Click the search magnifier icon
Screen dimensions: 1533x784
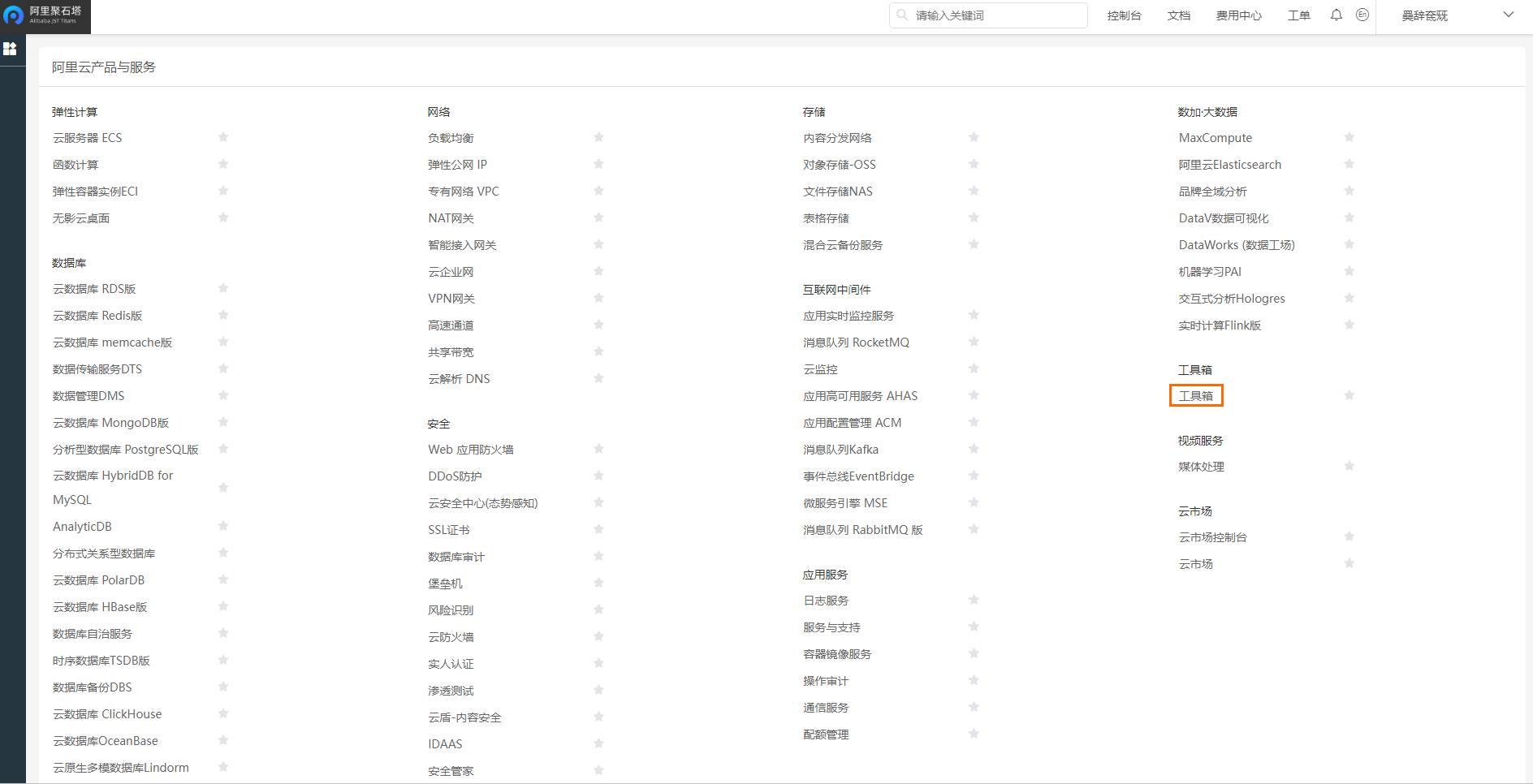point(902,15)
